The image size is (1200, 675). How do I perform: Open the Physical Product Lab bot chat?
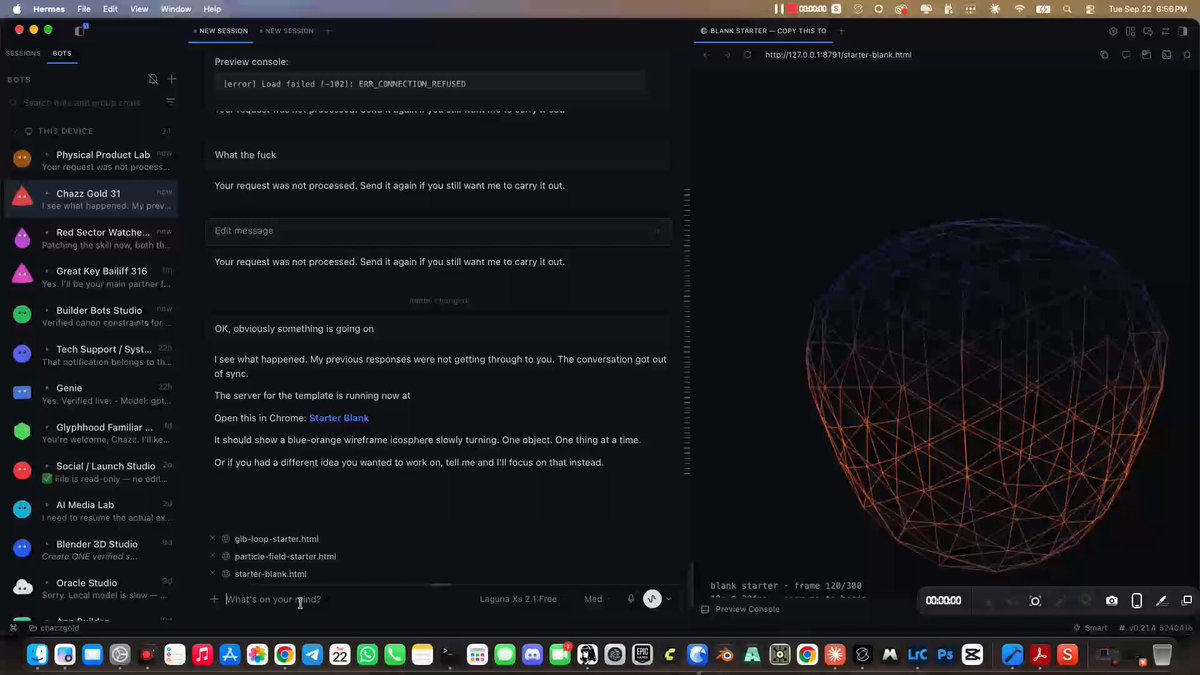click(x=90, y=160)
